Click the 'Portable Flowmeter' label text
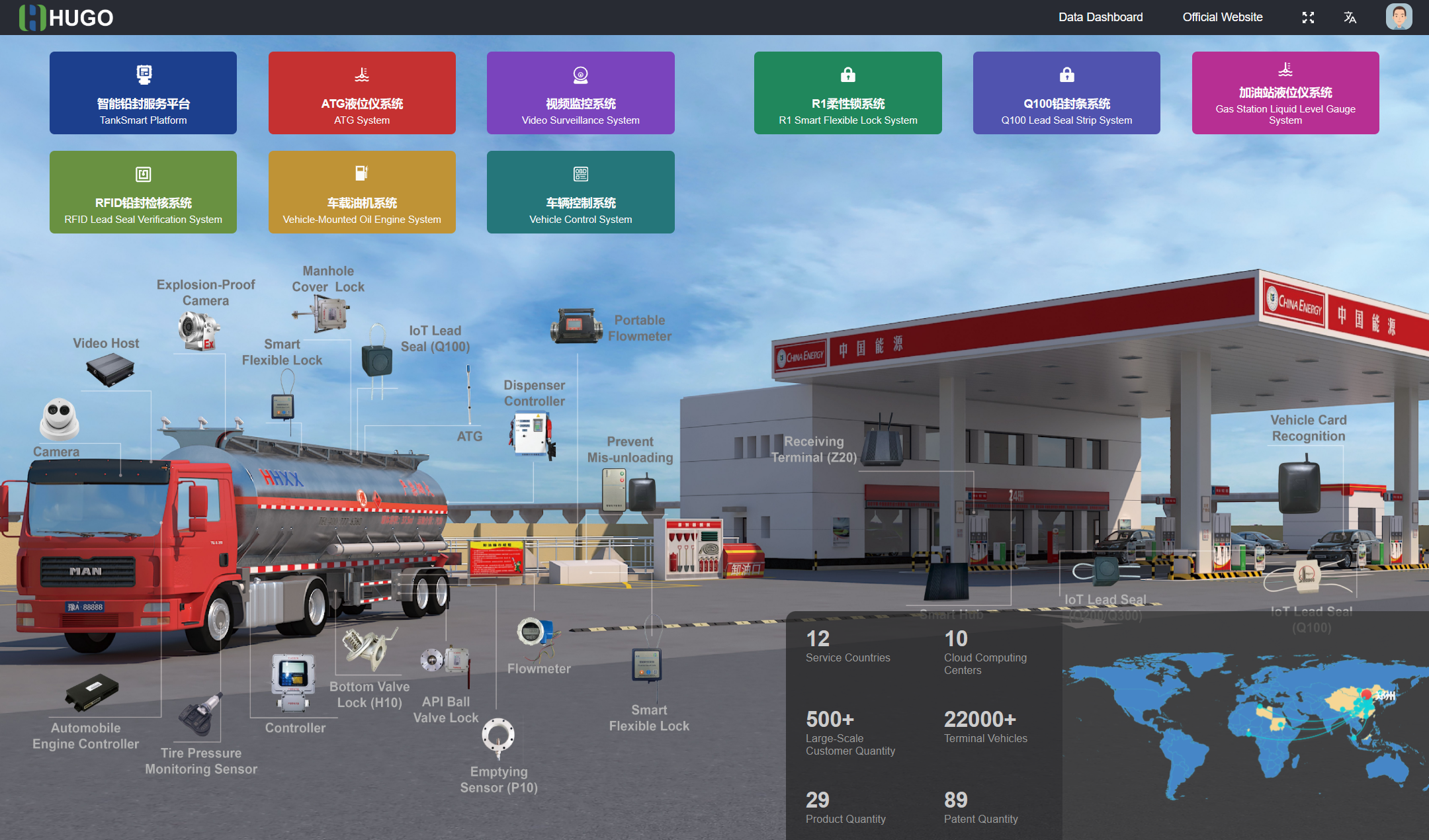Screen dimensions: 1429x840 tap(640, 328)
